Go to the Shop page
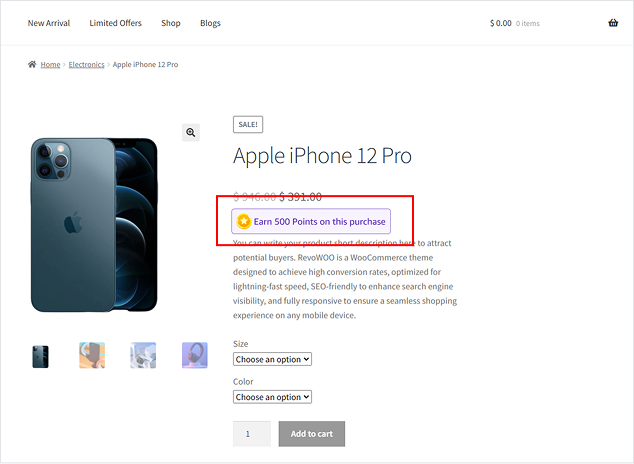 click(x=171, y=23)
